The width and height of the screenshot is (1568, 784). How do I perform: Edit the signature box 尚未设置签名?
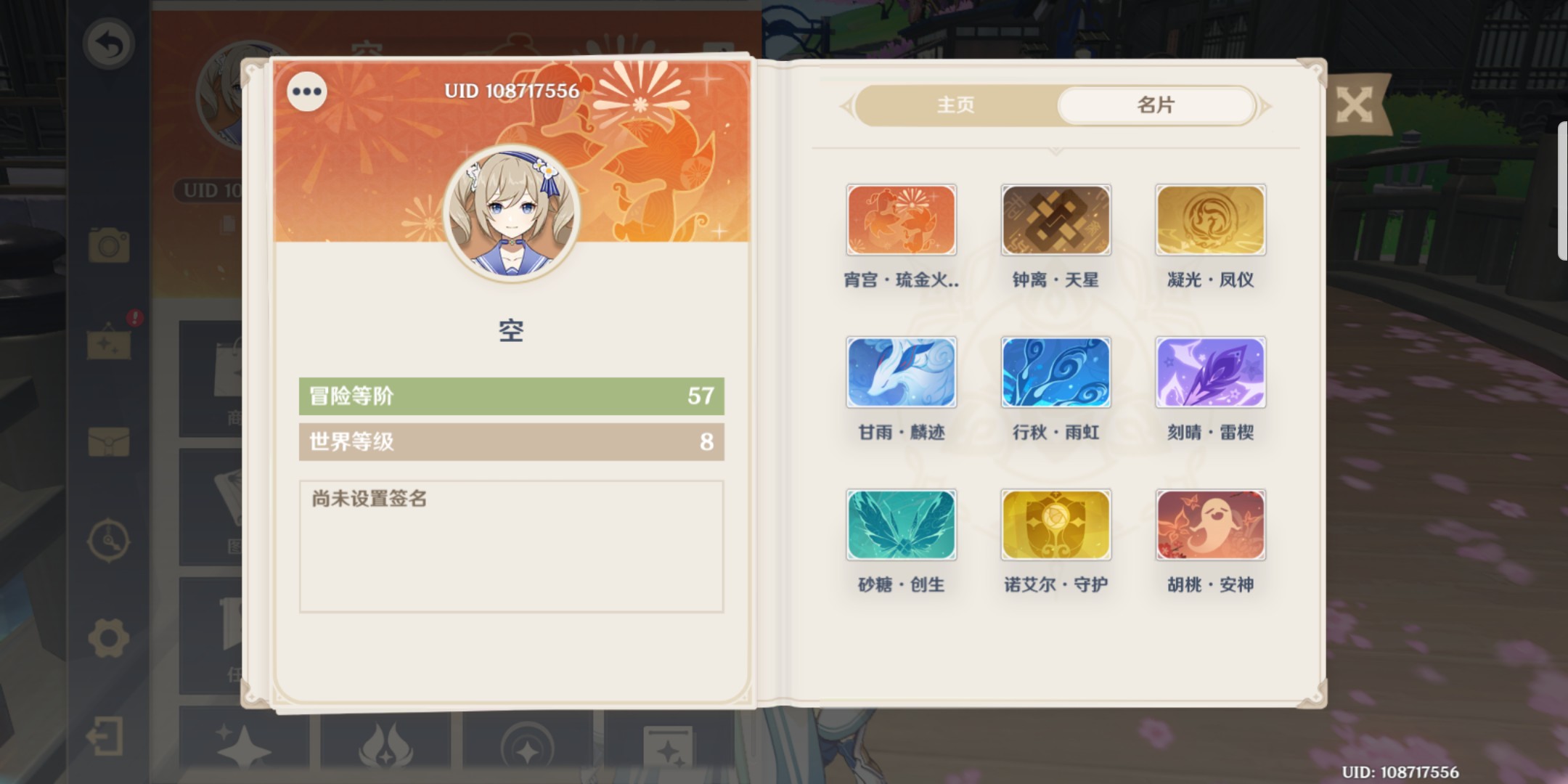pyautogui.click(x=511, y=546)
